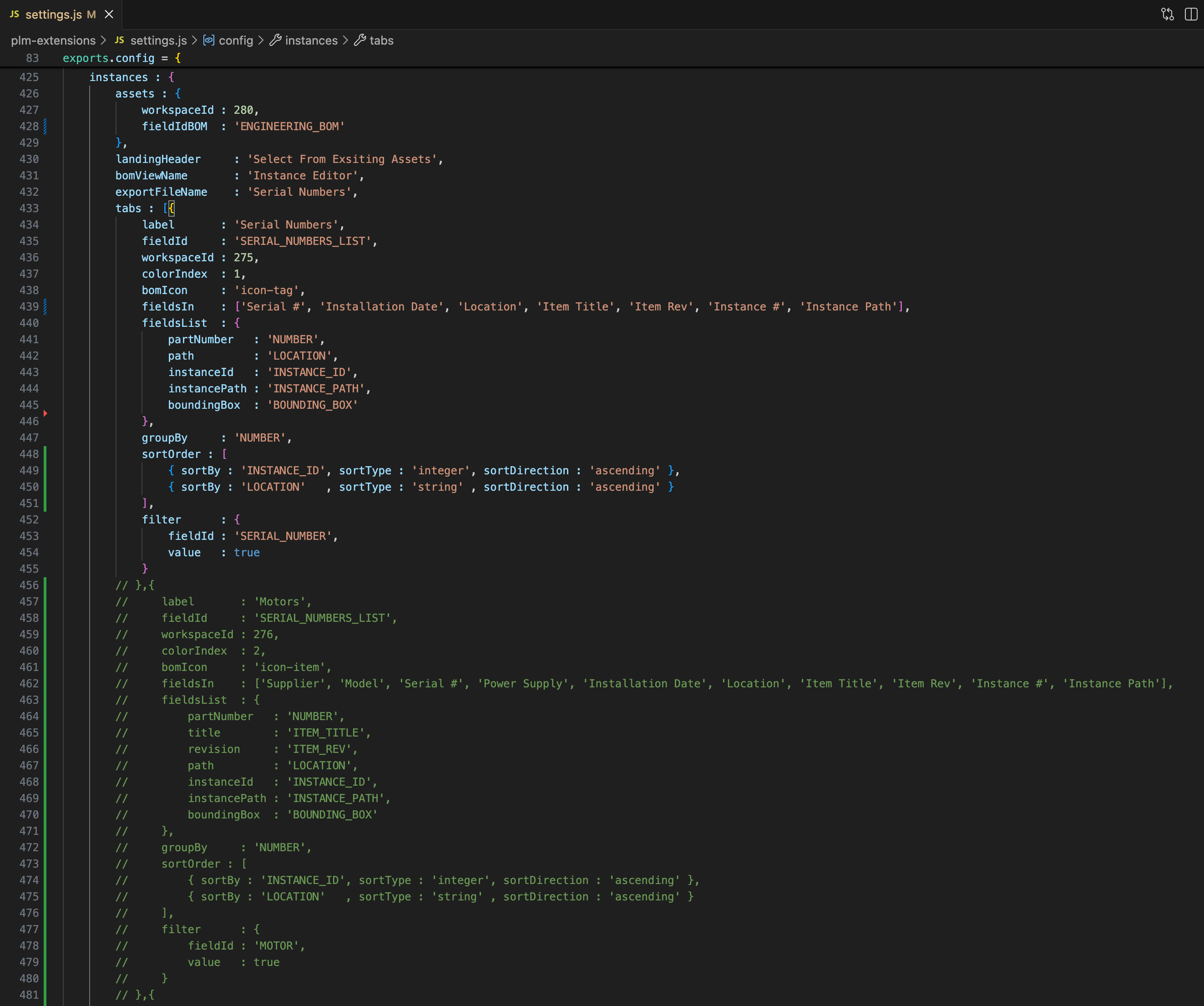Open settings.js breadcrumb with JS icon
The height and width of the screenshot is (1006, 1204).
158,41
